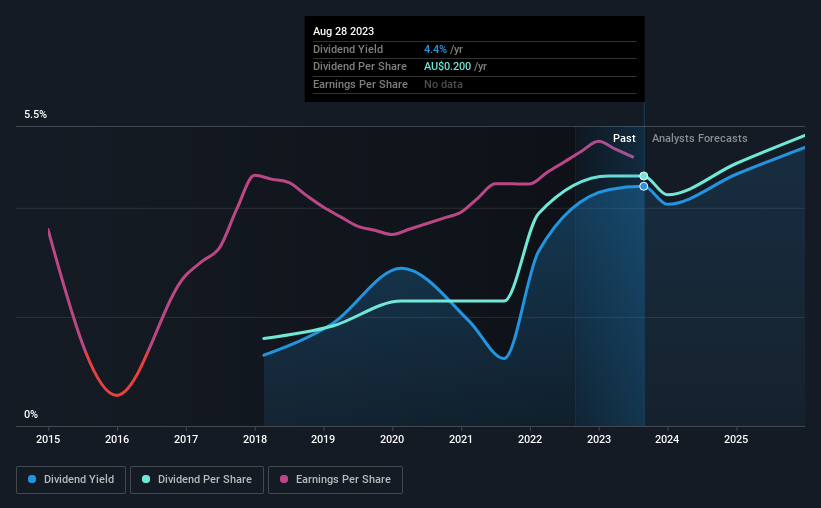This screenshot has width=821, height=508.
Task: Select the teal Dividend Per Share data point marker
Action: pos(644,176)
